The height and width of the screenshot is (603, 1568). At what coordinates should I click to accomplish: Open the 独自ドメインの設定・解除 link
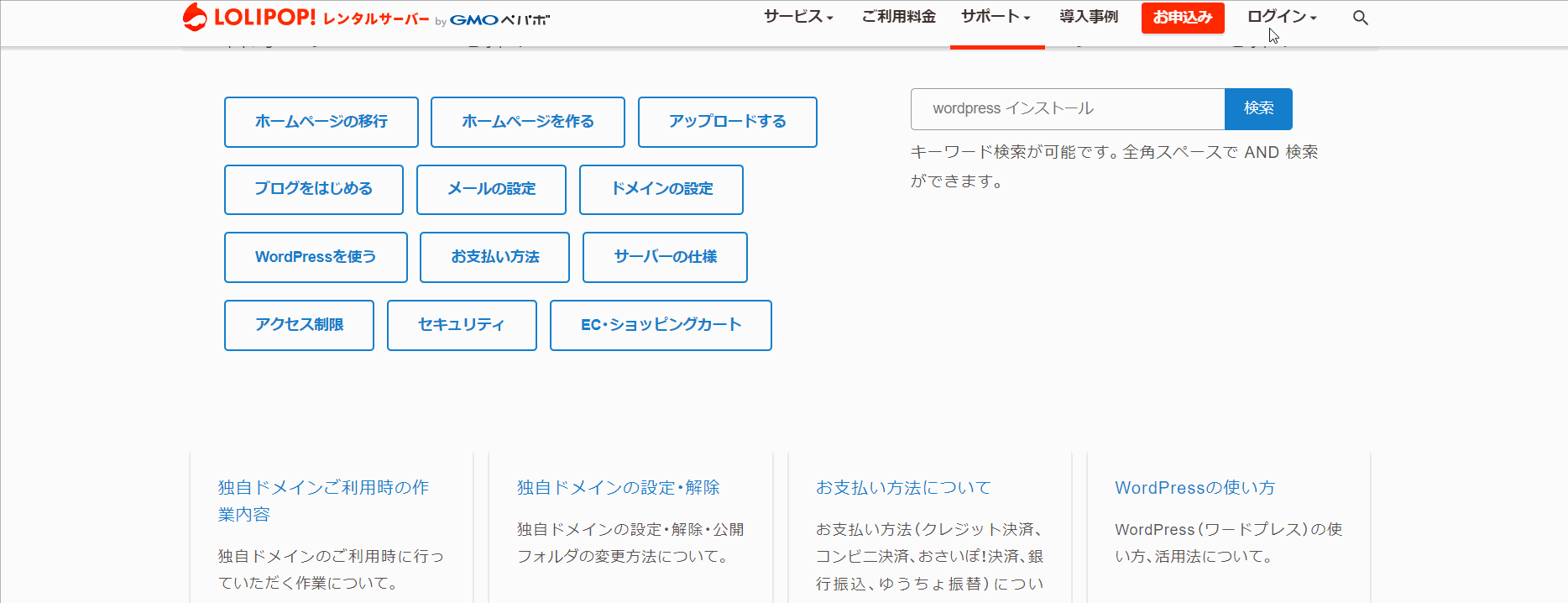[x=618, y=488]
